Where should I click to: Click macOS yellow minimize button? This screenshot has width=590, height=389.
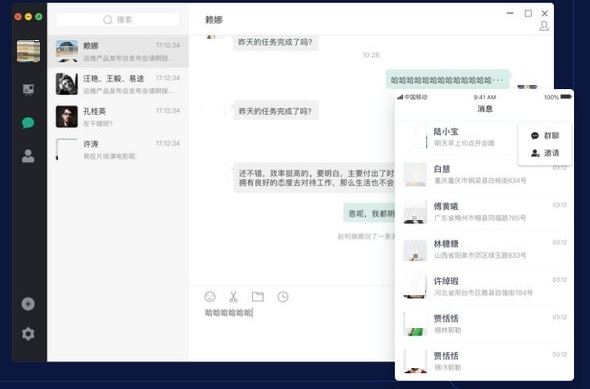[28, 17]
